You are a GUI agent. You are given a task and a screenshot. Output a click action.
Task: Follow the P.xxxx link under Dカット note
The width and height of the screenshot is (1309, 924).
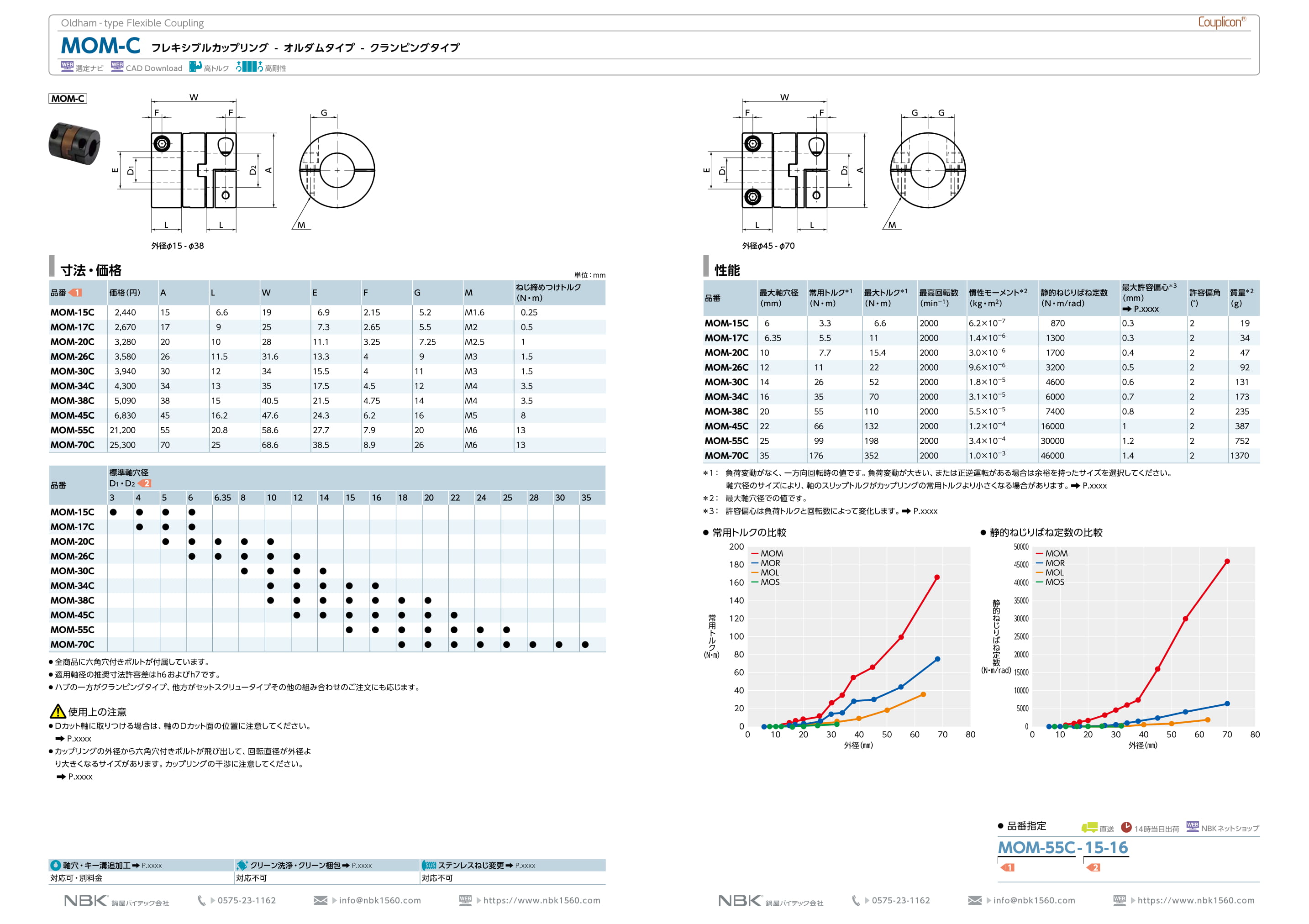click(79, 739)
